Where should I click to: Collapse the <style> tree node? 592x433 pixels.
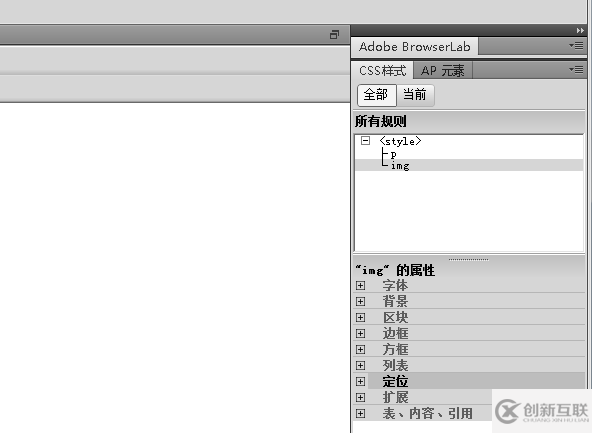click(x=365, y=141)
